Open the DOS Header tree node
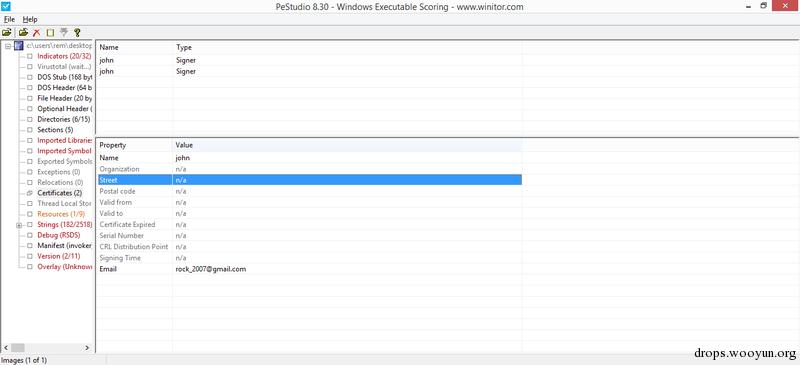Screen dimensions: 800x365 pyautogui.click(x=64, y=88)
